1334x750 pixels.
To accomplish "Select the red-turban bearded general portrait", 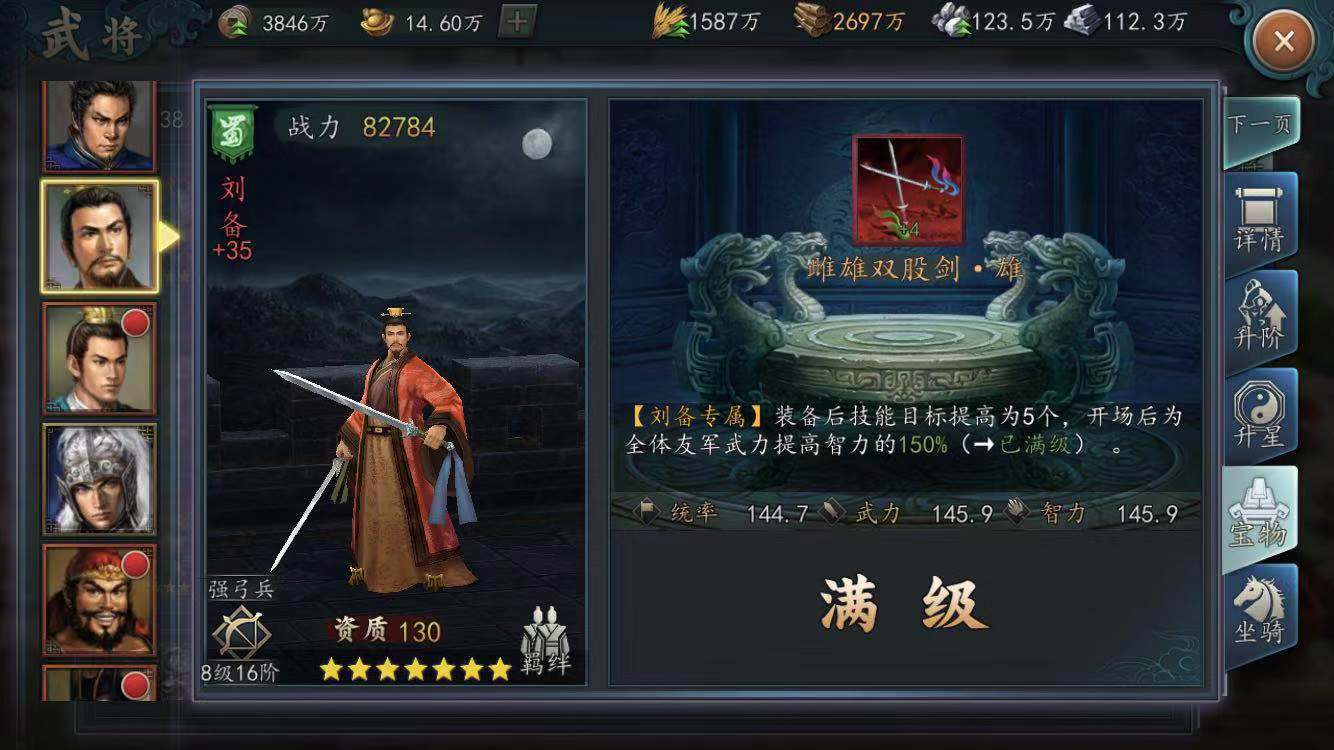I will click(99, 600).
